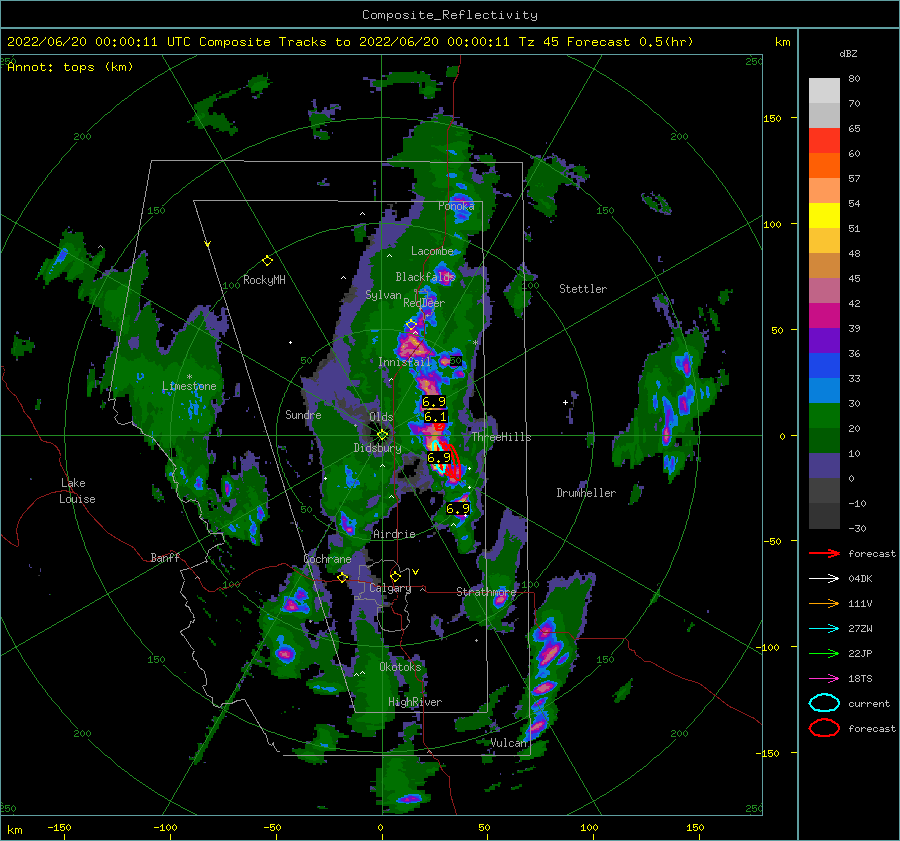Click the Airdrie city label
The height and width of the screenshot is (841, 900).
[x=394, y=534]
